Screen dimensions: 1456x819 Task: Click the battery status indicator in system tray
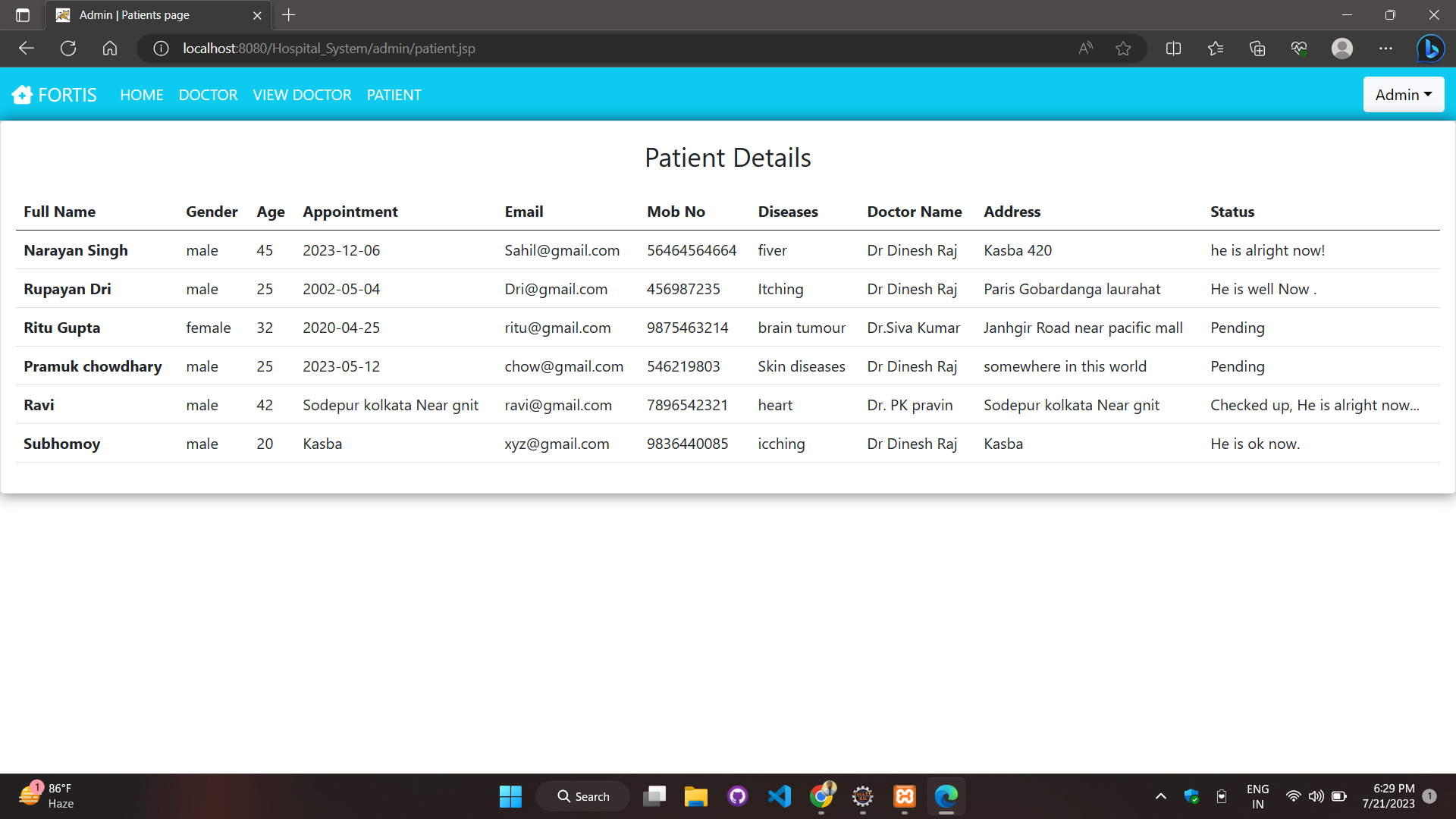(1338, 796)
